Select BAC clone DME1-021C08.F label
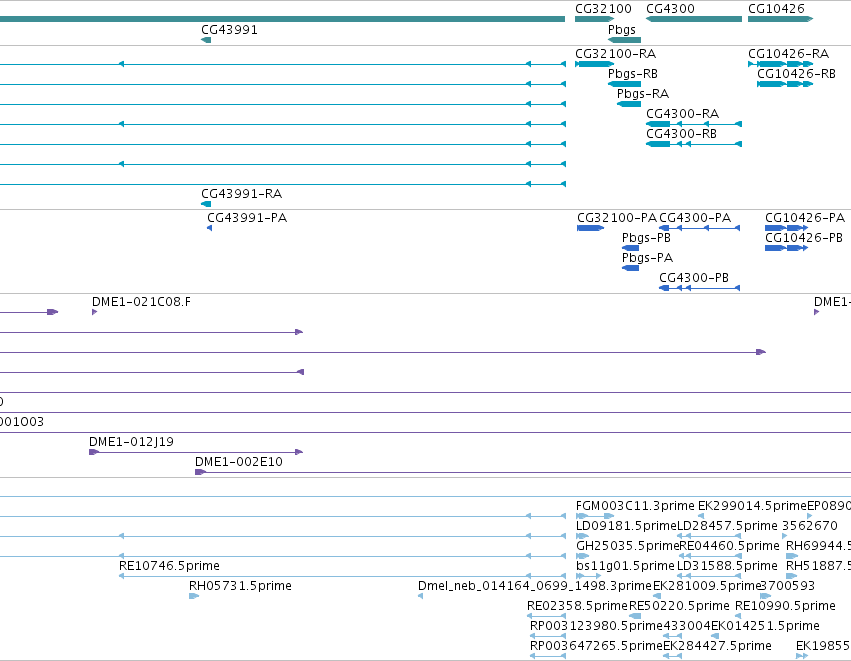Image resolution: width=851 pixels, height=661 pixels. [x=141, y=302]
